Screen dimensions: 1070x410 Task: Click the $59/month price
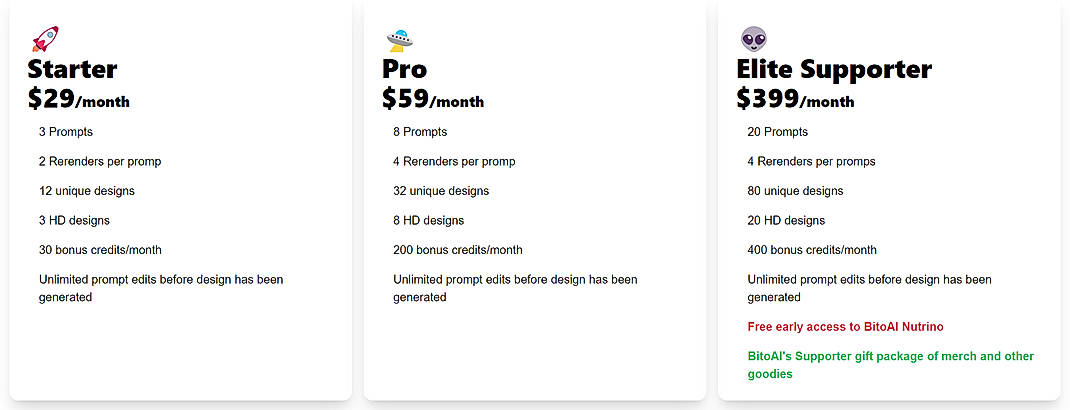[x=433, y=99]
